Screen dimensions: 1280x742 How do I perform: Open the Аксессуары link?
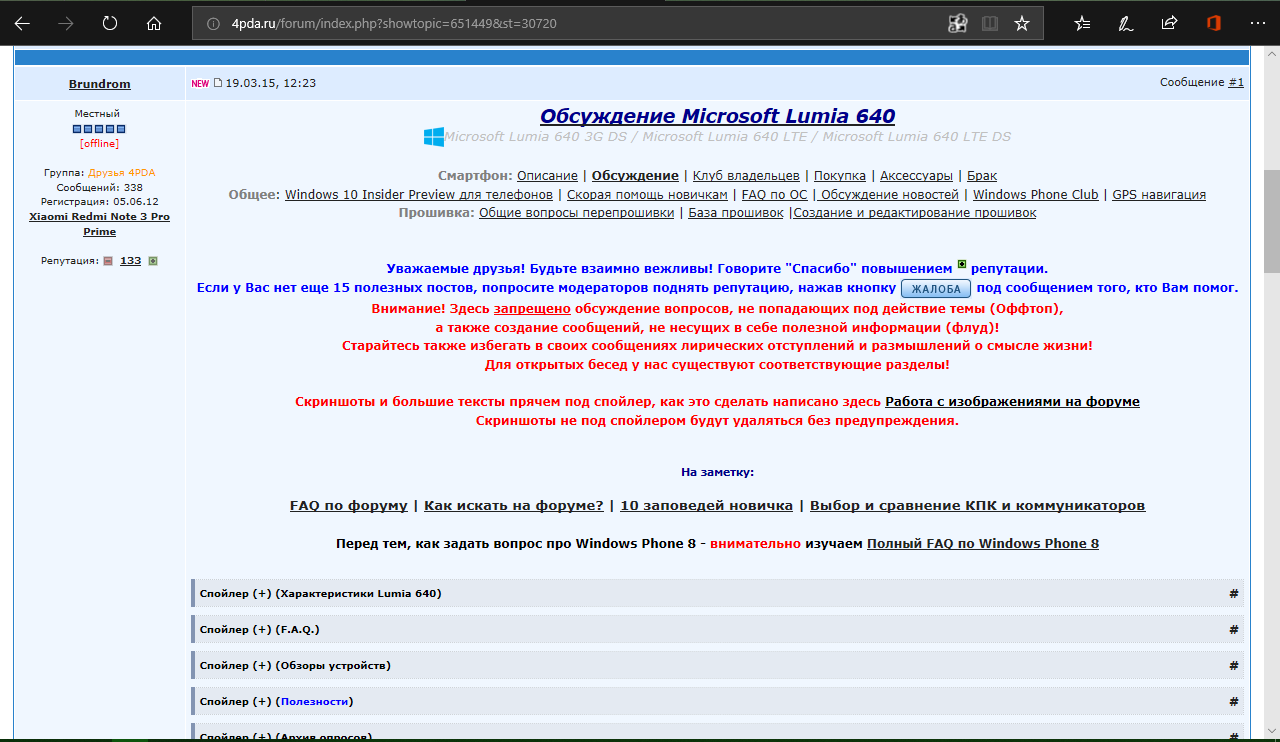pos(916,175)
